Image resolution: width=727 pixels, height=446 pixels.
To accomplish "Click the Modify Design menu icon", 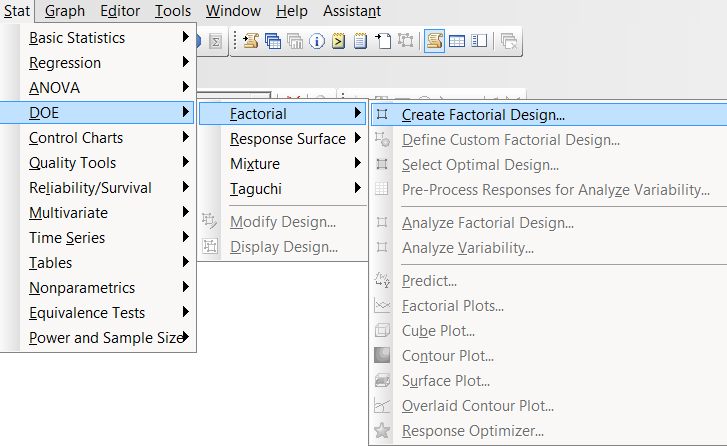I will pyautogui.click(x=210, y=221).
